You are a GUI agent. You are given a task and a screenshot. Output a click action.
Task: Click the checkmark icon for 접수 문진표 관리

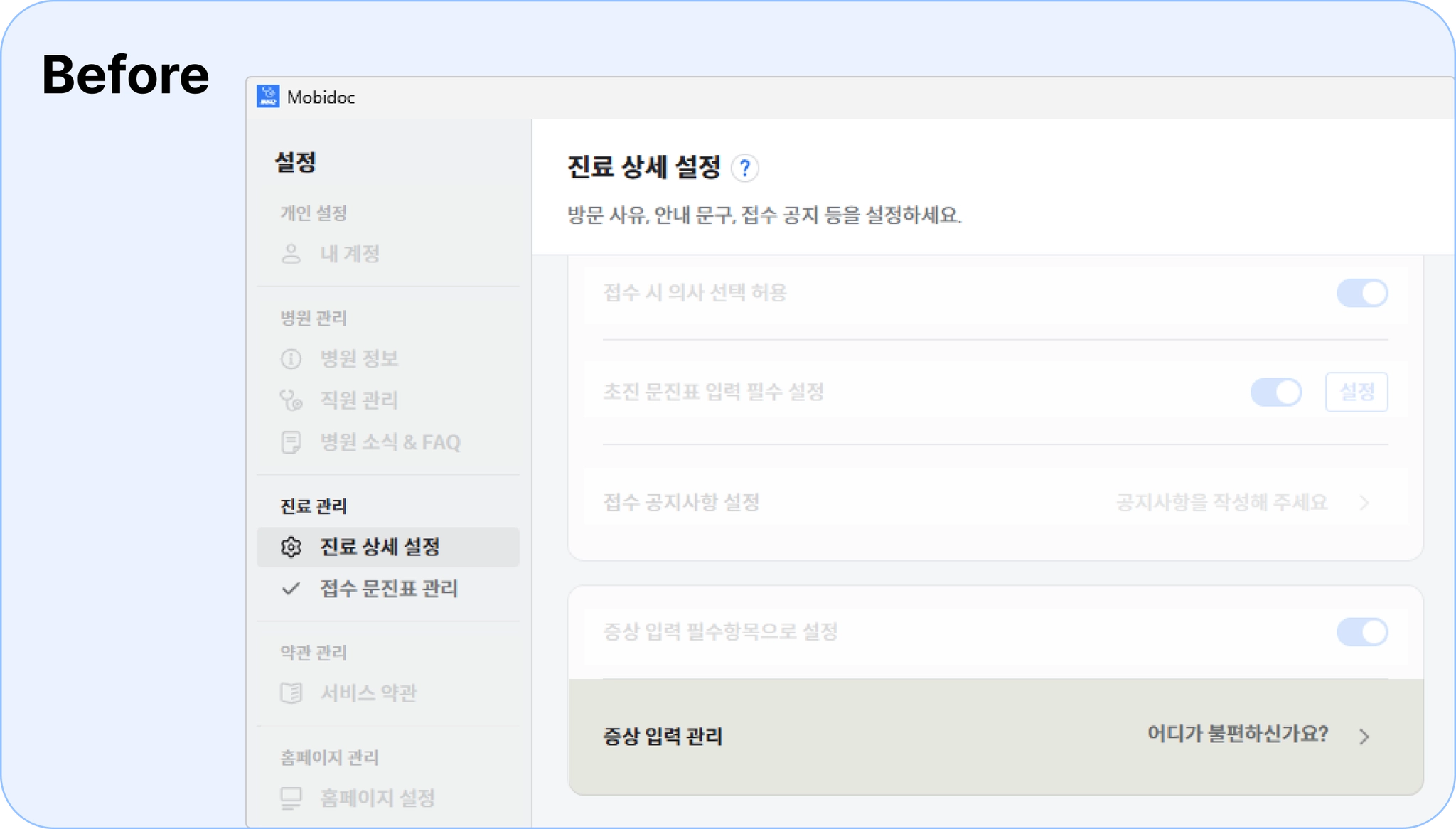coord(291,589)
